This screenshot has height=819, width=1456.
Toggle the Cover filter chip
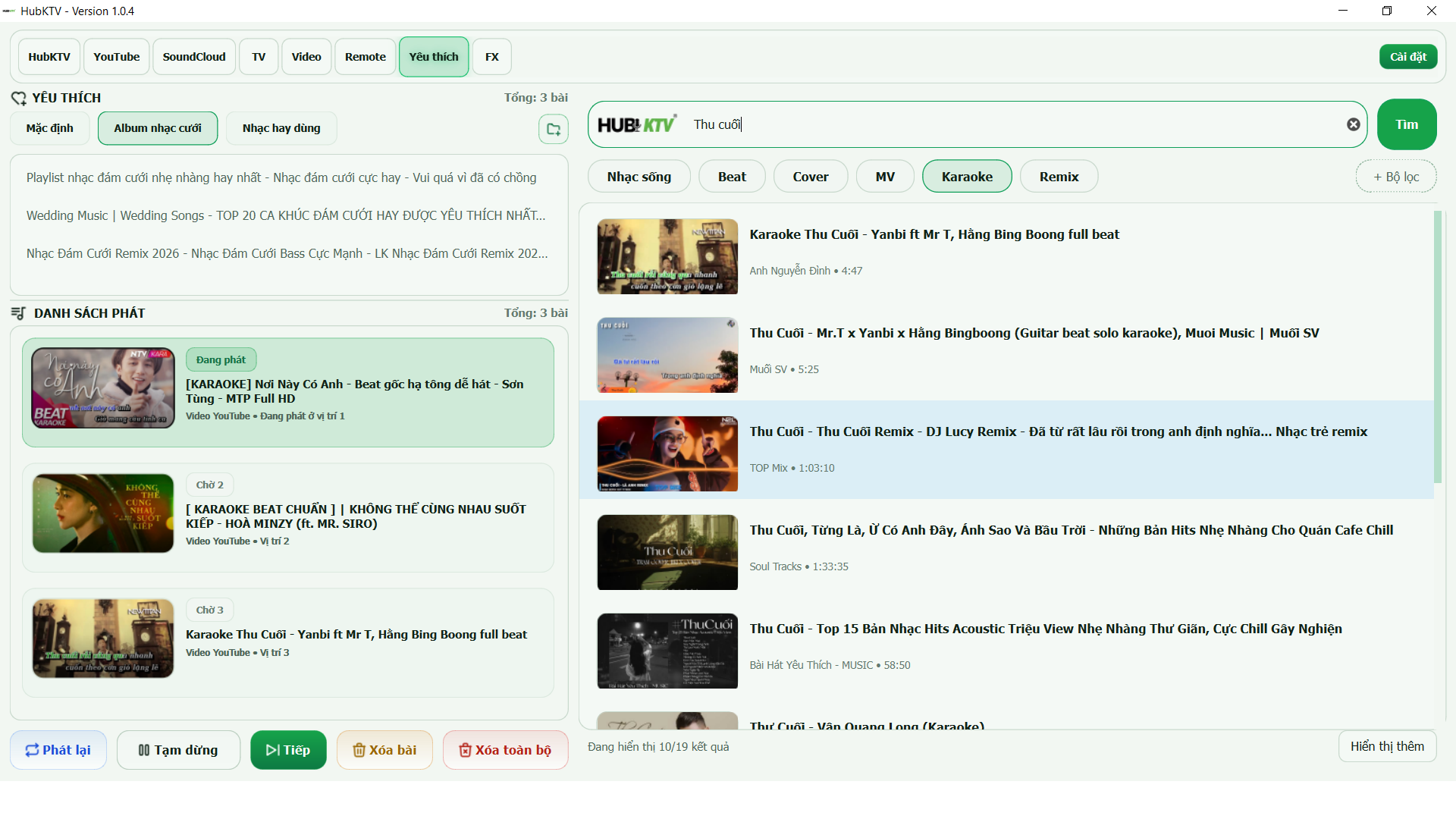click(x=811, y=177)
